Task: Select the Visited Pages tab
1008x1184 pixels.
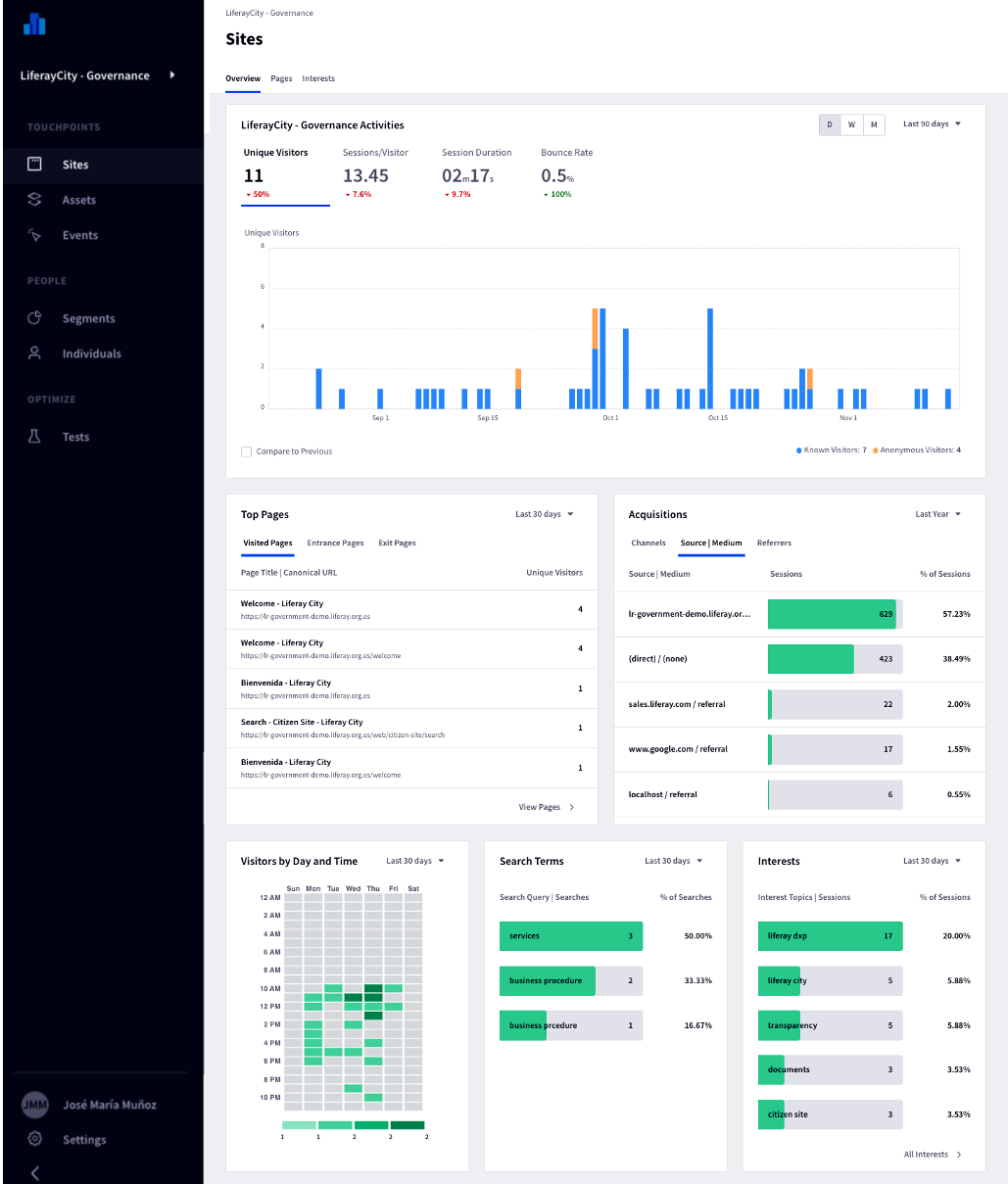Action: [x=267, y=543]
